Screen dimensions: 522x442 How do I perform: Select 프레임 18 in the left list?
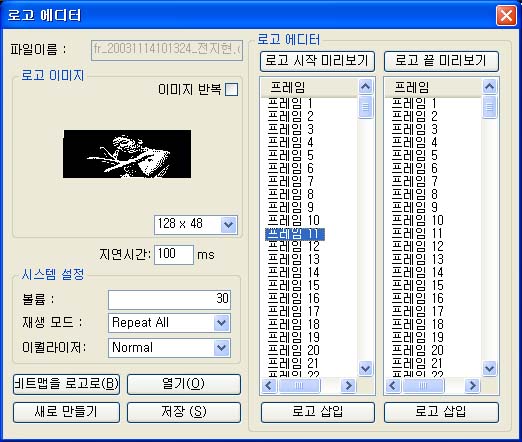pos(294,324)
